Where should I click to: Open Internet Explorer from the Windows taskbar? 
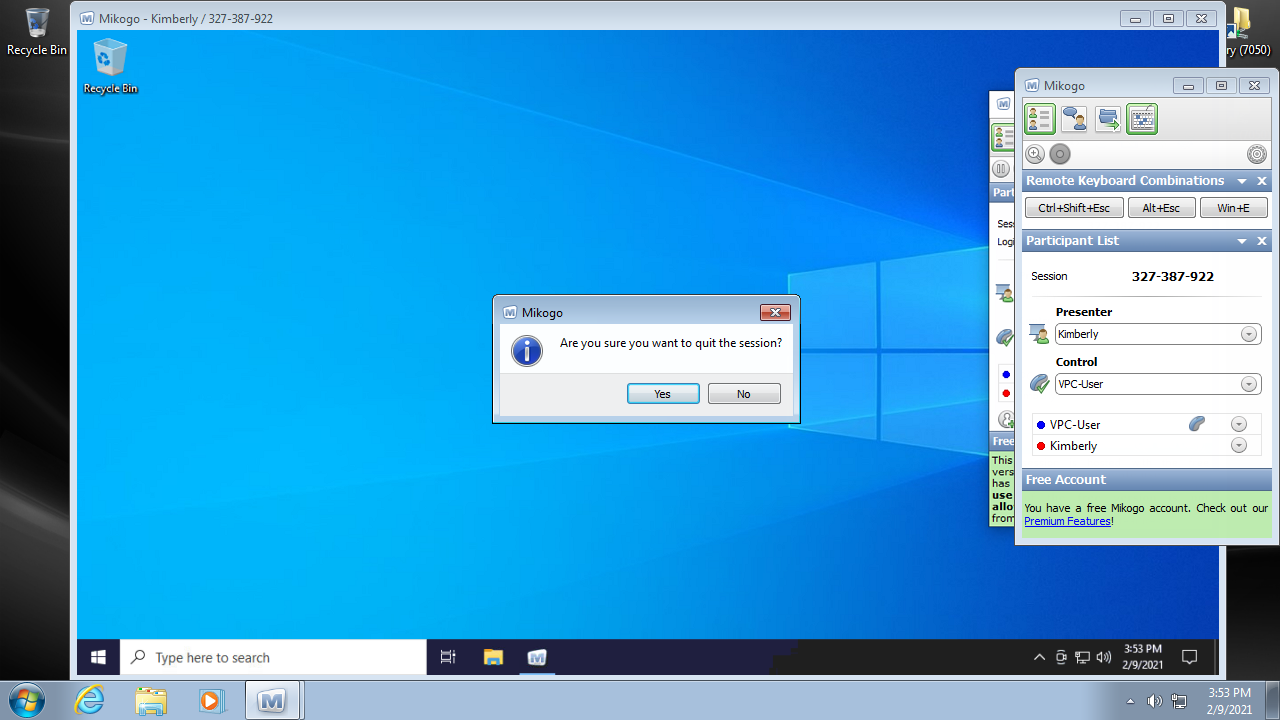pyautogui.click(x=90, y=700)
